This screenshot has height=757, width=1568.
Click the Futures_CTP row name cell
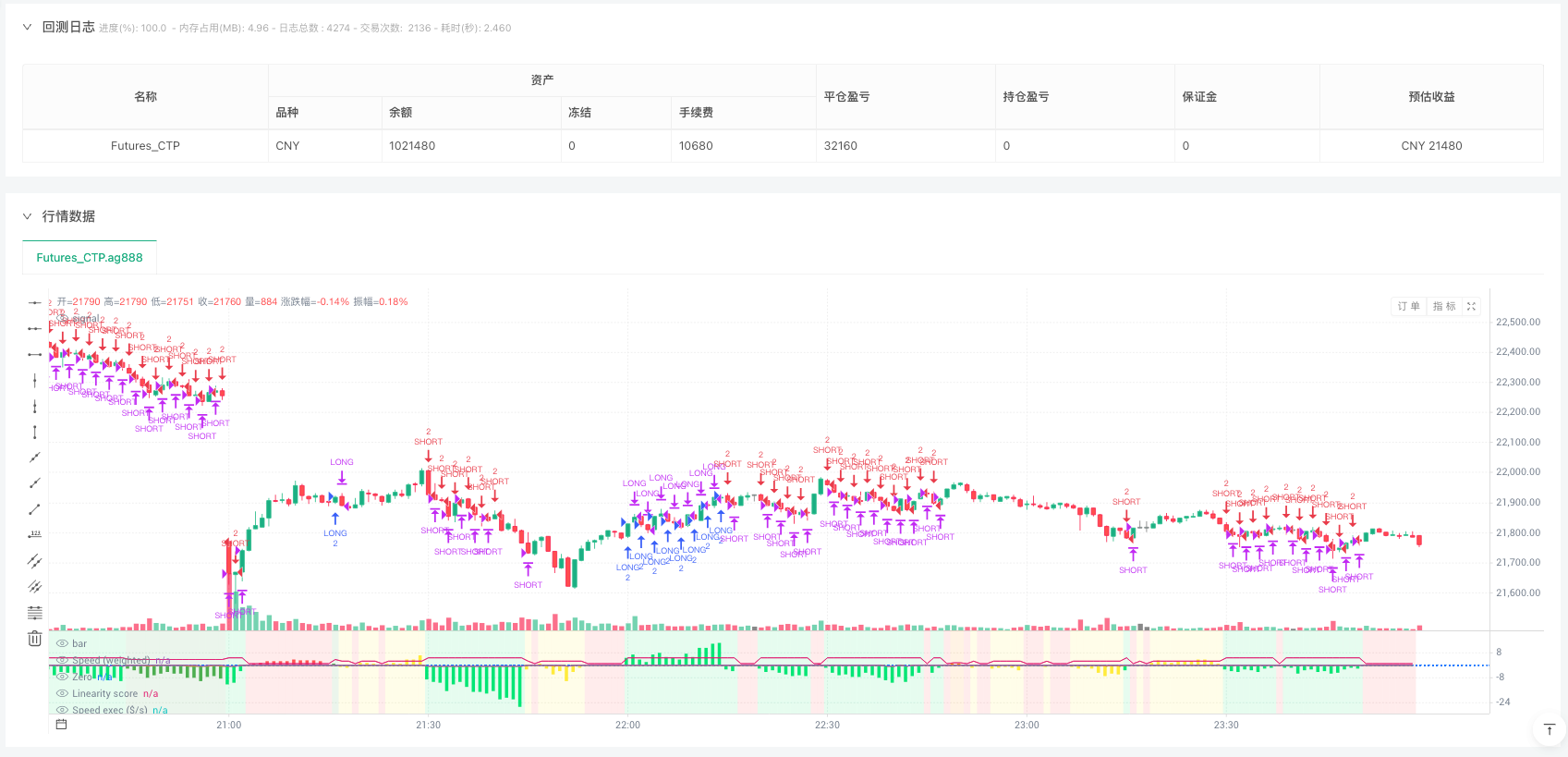pyautogui.click(x=145, y=146)
